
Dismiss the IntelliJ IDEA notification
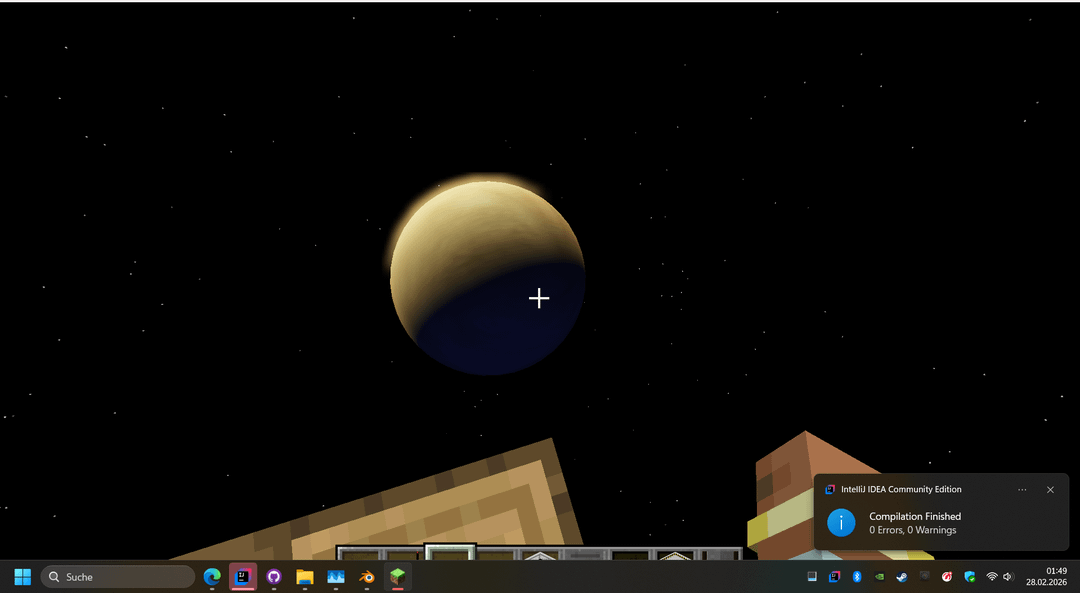point(1050,490)
